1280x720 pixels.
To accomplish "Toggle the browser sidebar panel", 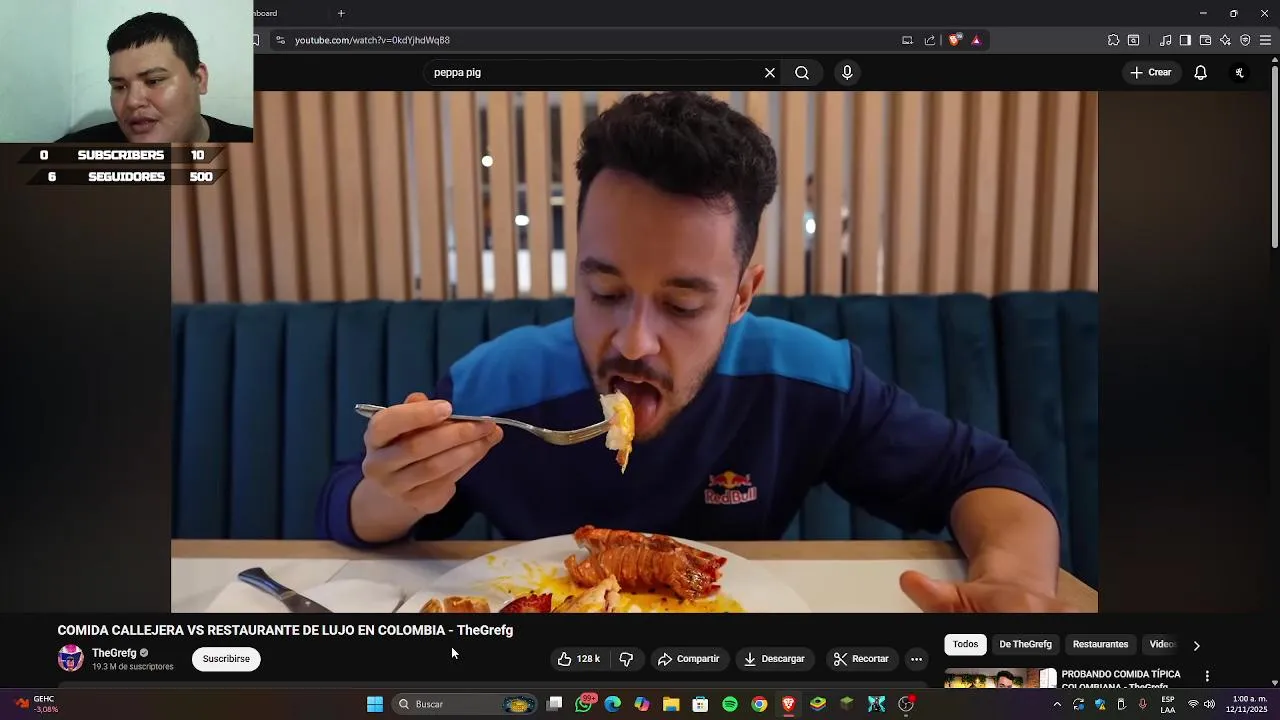I will click(1185, 40).
